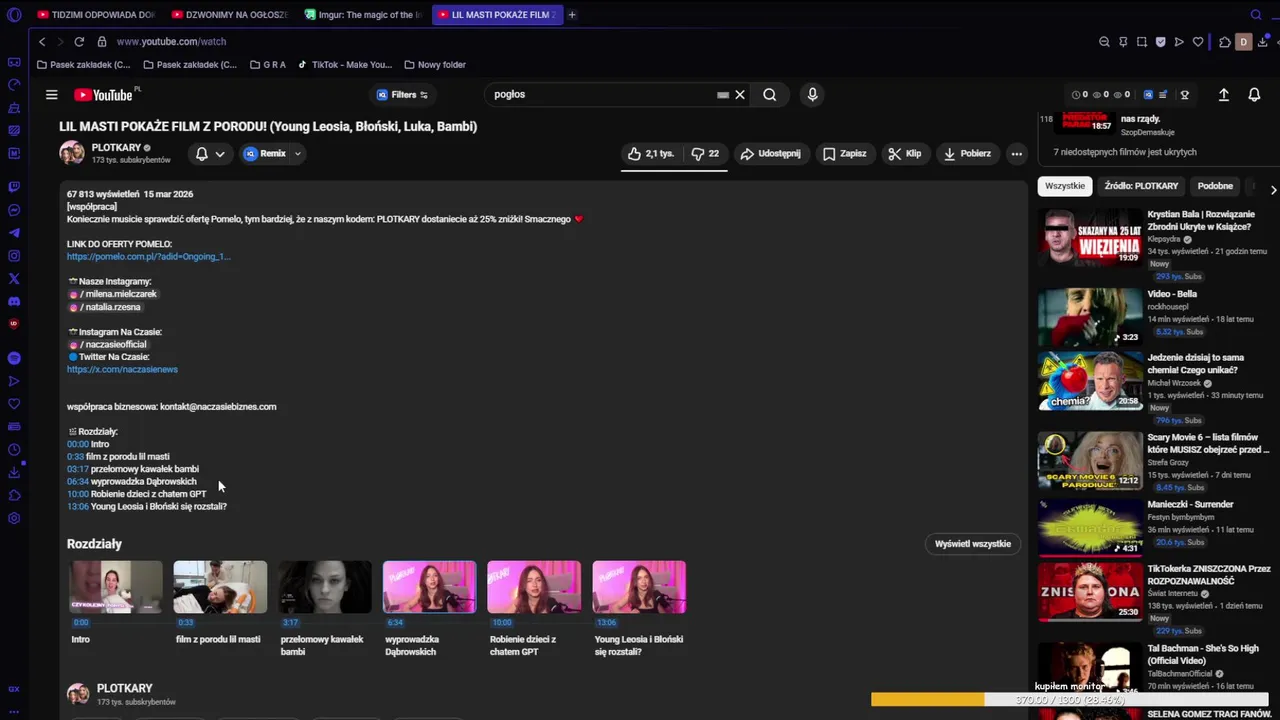1280x720 pixels.
Task: Switch to the Imgur tab
Action: pos(363,15)
